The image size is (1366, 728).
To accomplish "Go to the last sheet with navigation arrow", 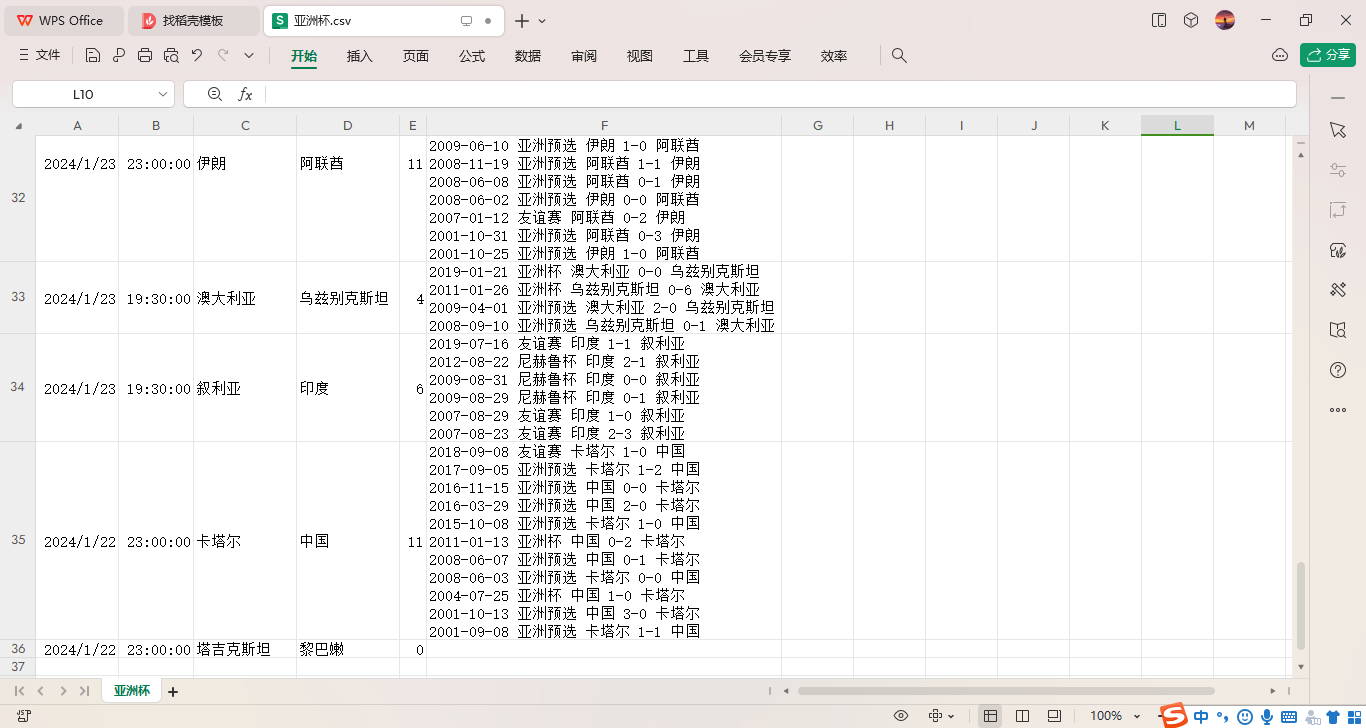I will pyautogui.click(x=84, y=691).
